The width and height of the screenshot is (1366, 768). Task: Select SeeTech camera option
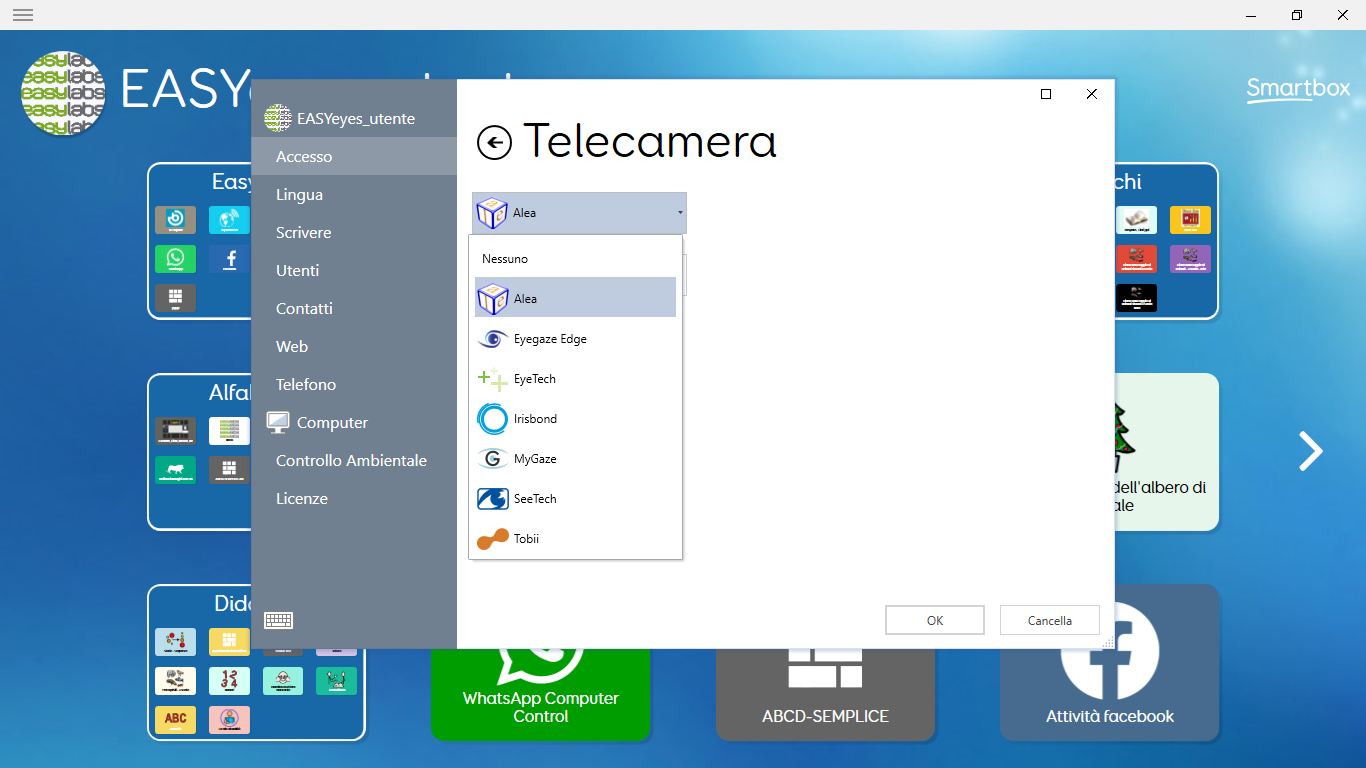pyautogui.click(x=575, y=499)
